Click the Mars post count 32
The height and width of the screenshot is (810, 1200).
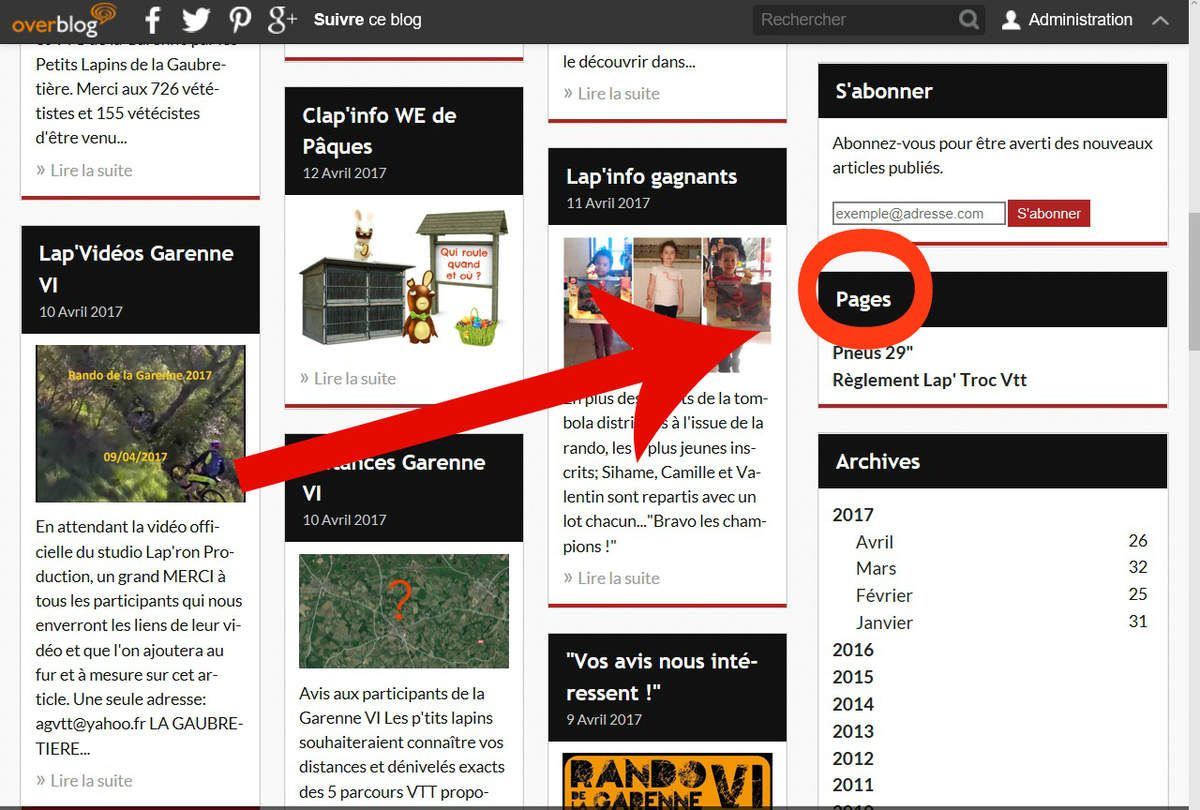click(1138, 567)
